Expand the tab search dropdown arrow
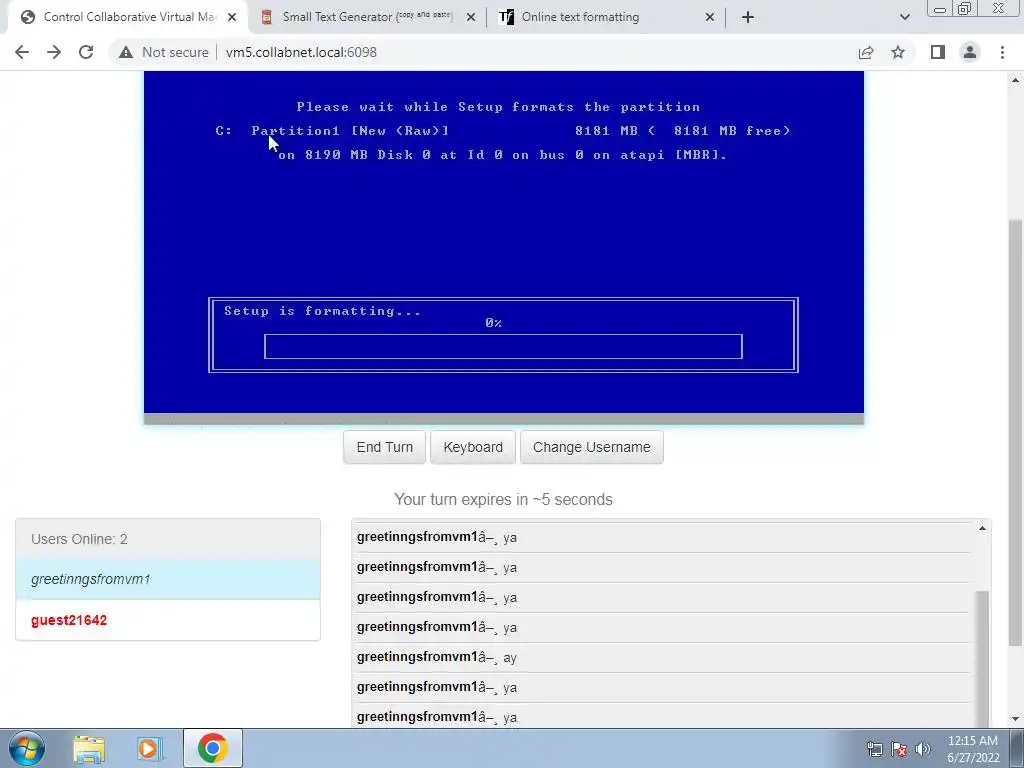Viewport: 1024px width, 768px height. (904, 17)
